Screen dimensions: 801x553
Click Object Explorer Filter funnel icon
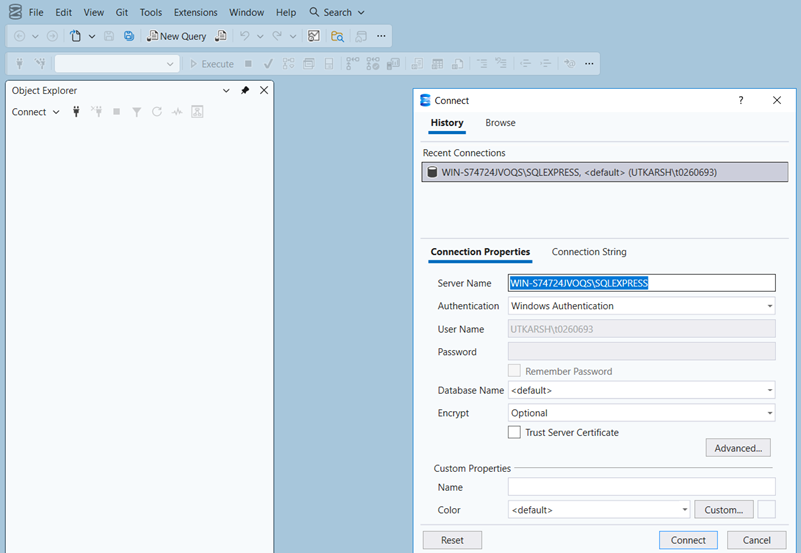(136, 112)
